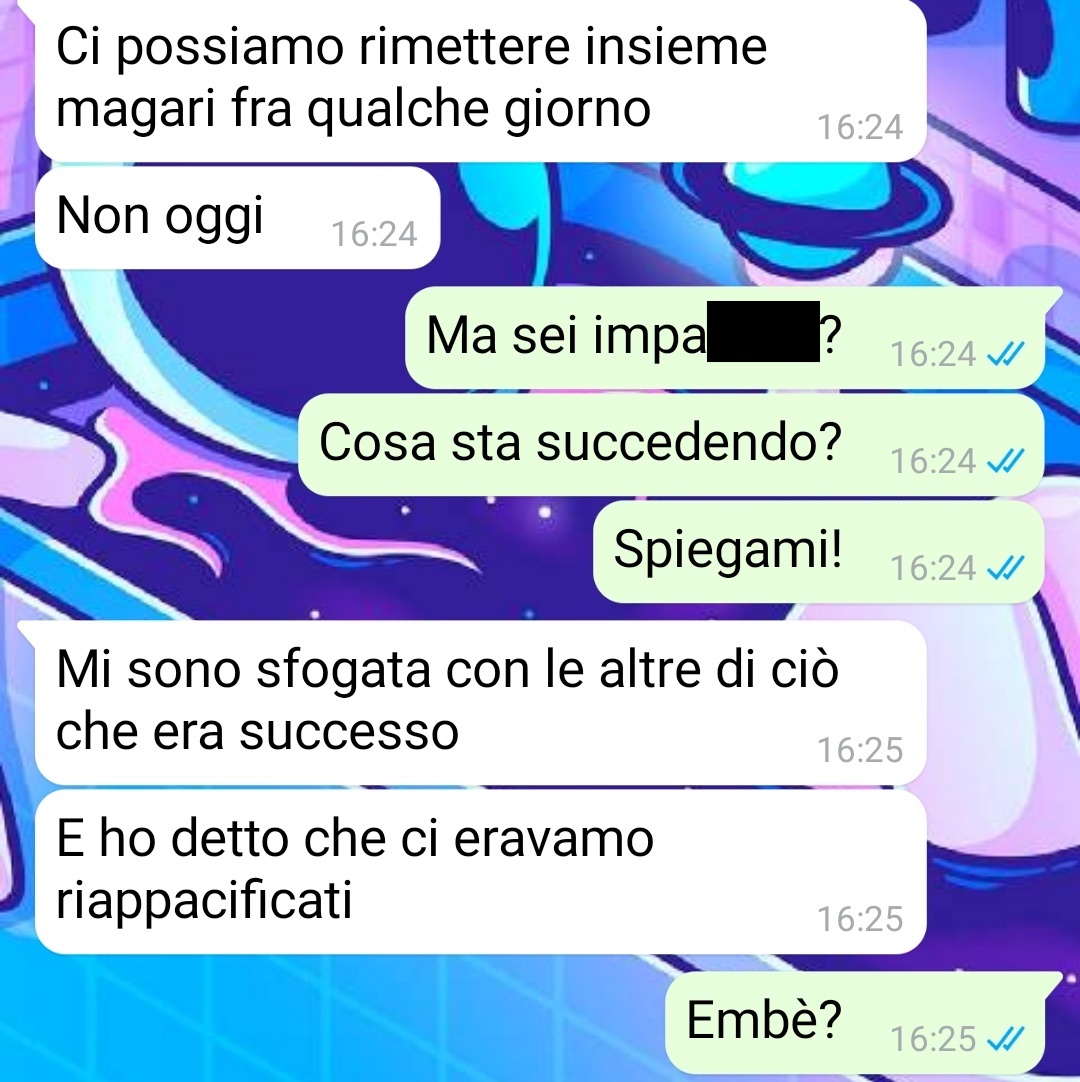Image resolution: width=1080 pixels, height=1082 pixels.
Task: Click read-receipt double check on 'Spiegami!'
Action: (x=1005, y=569)
